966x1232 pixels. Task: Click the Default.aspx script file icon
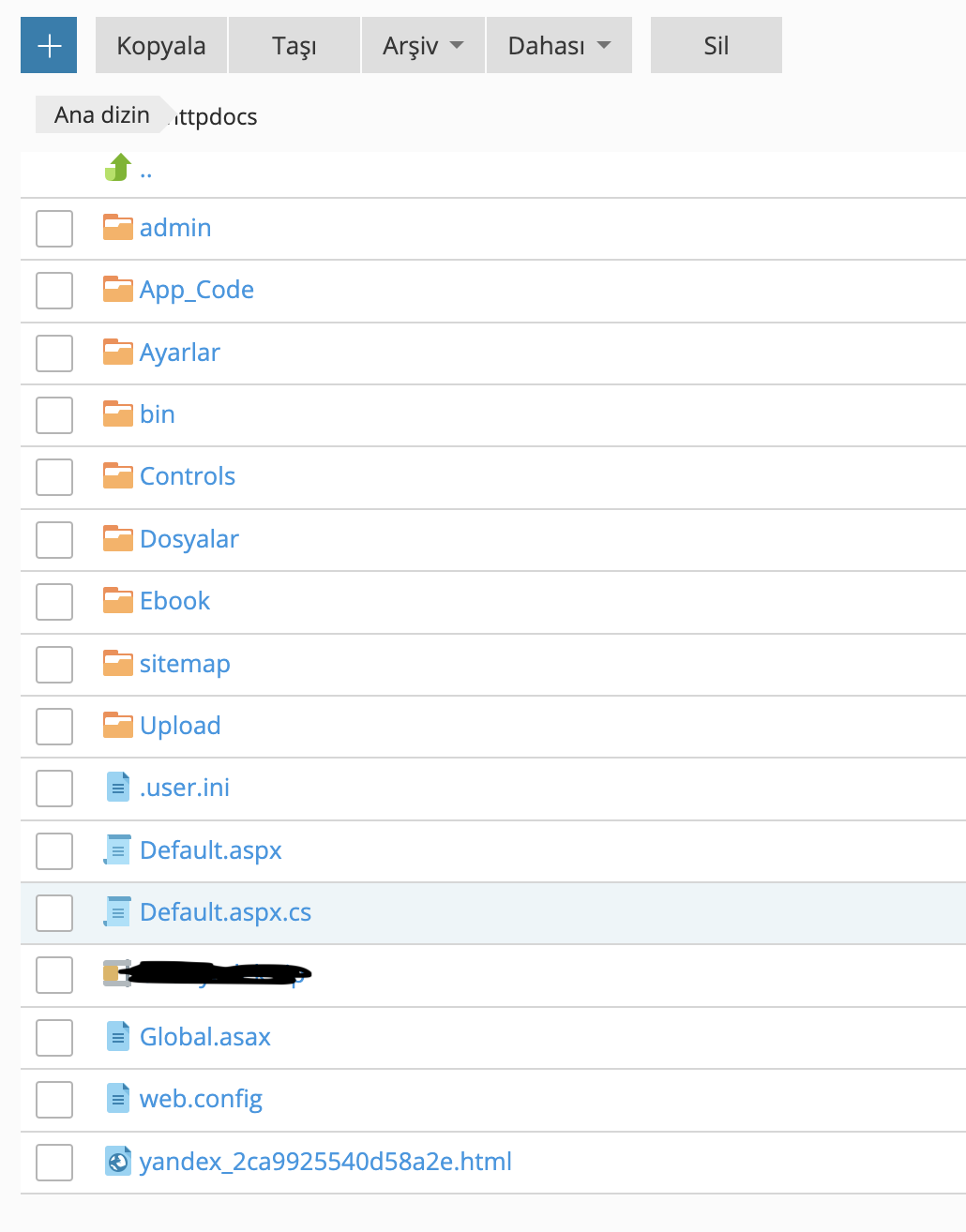tap(117, 849)
